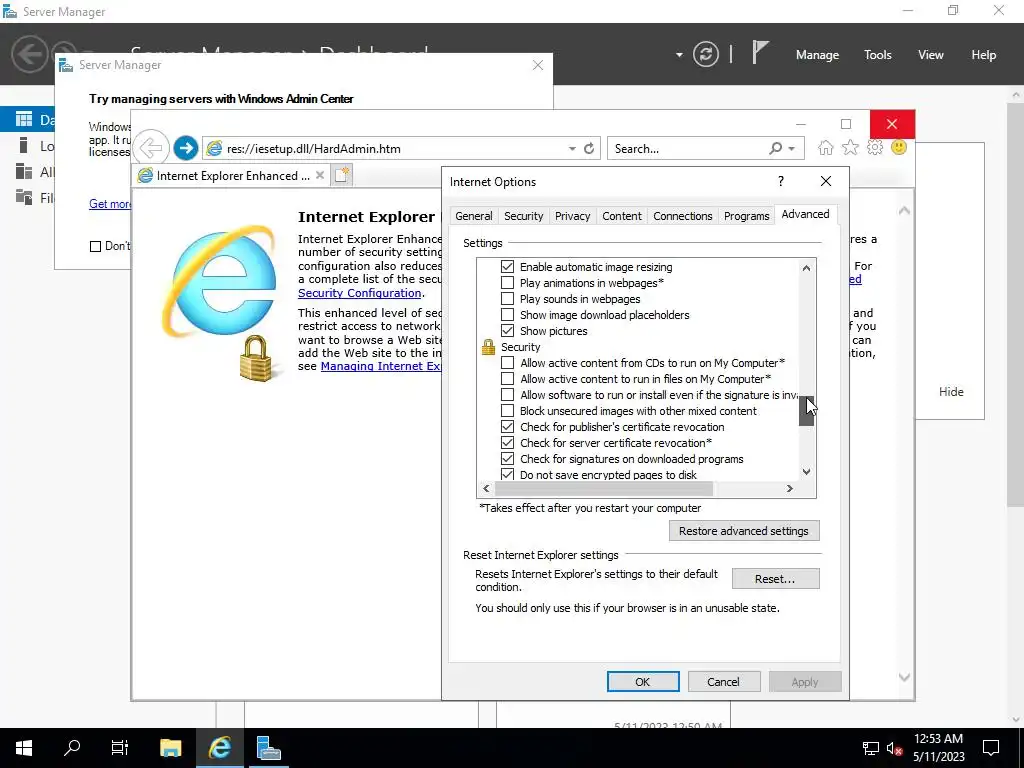The width and height of the screenshot is (1024, 768).
Task: Open the Server Manager notifications flag
Action: [760, 52]
